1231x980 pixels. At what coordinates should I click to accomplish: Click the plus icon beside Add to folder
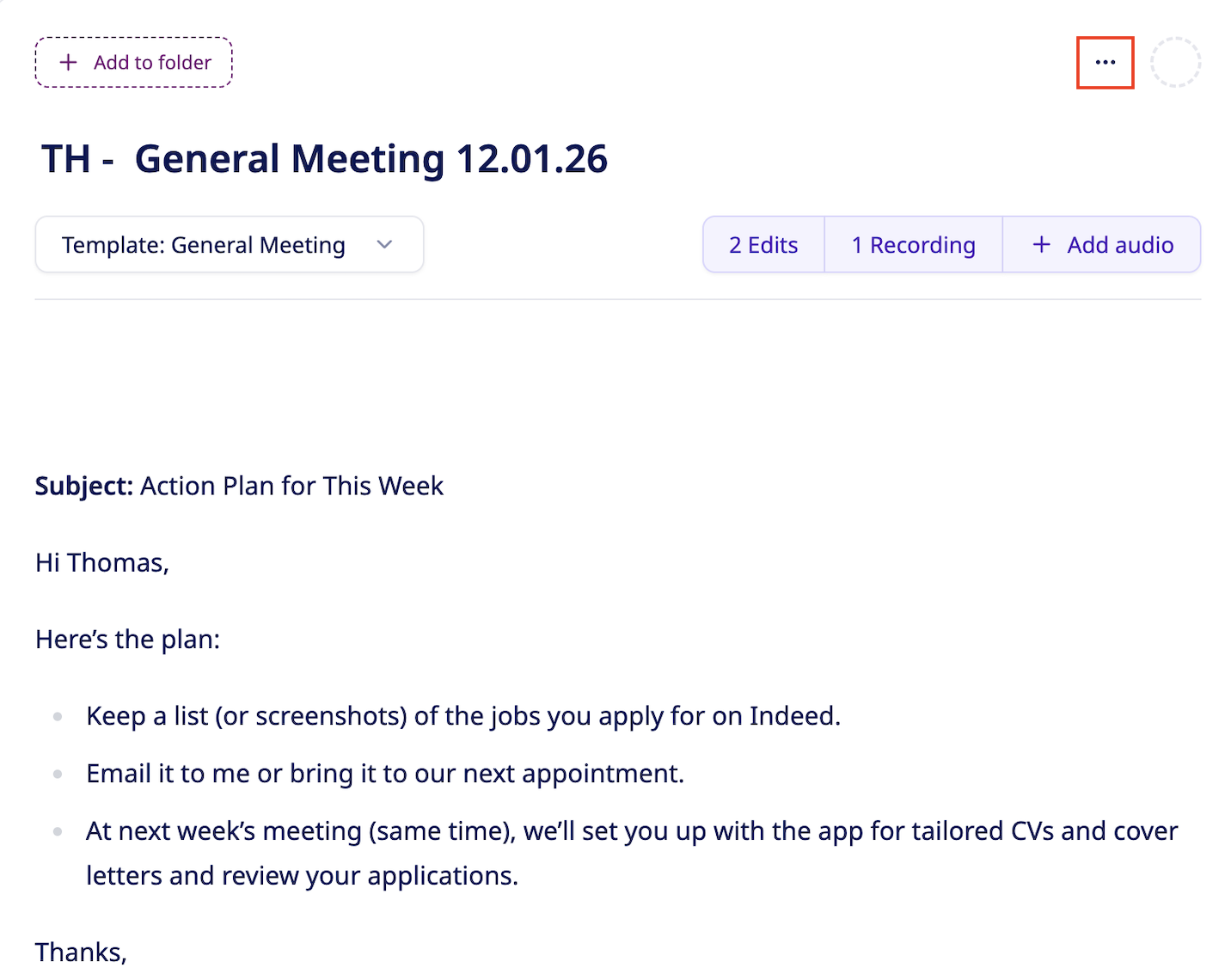[69, 63]
